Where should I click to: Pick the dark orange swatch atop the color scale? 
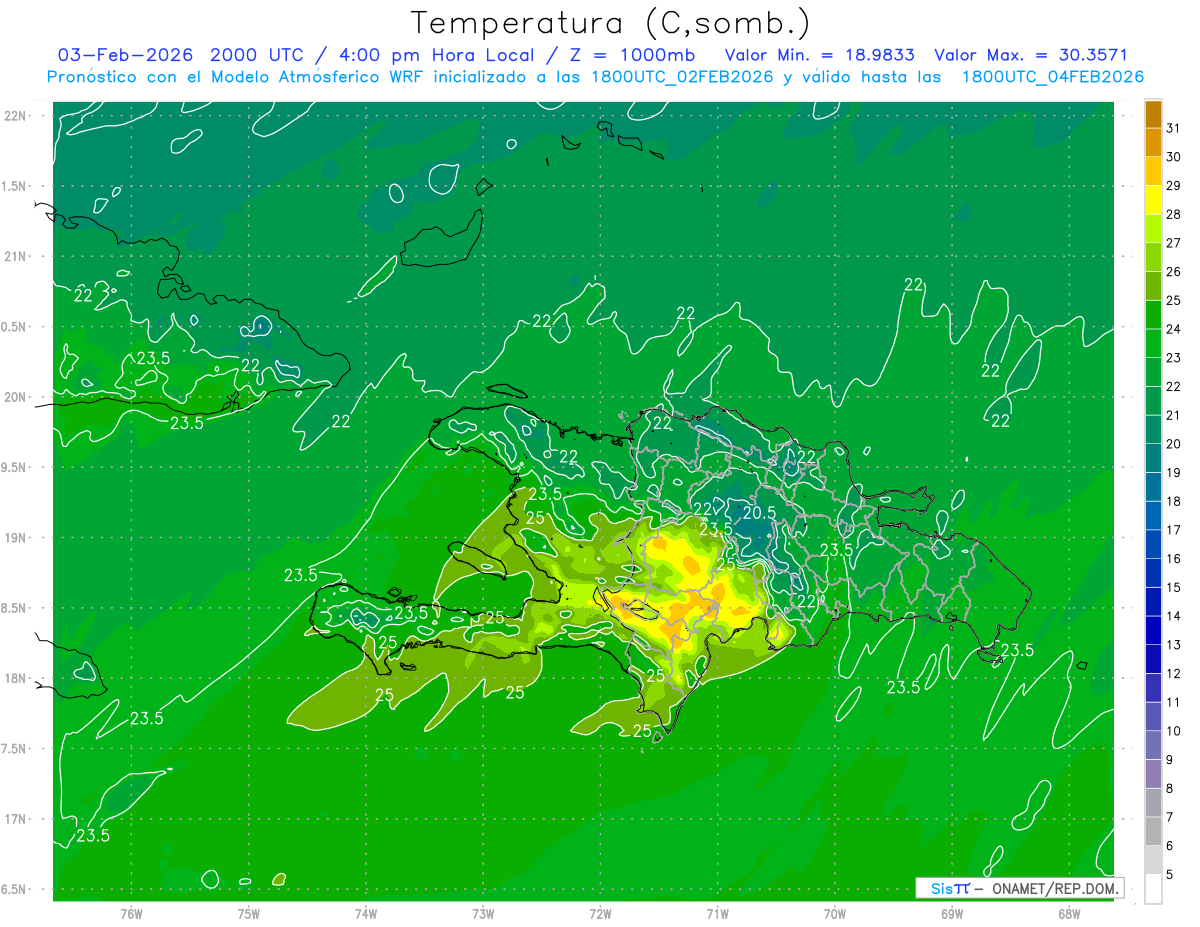coord(1153,114)
